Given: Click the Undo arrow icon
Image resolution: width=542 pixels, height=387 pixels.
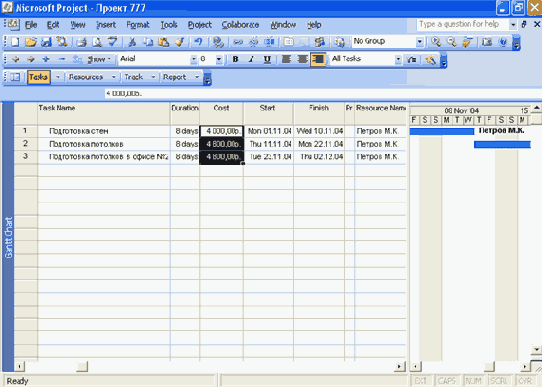Looking at the screenshot, I should (198, 42).
